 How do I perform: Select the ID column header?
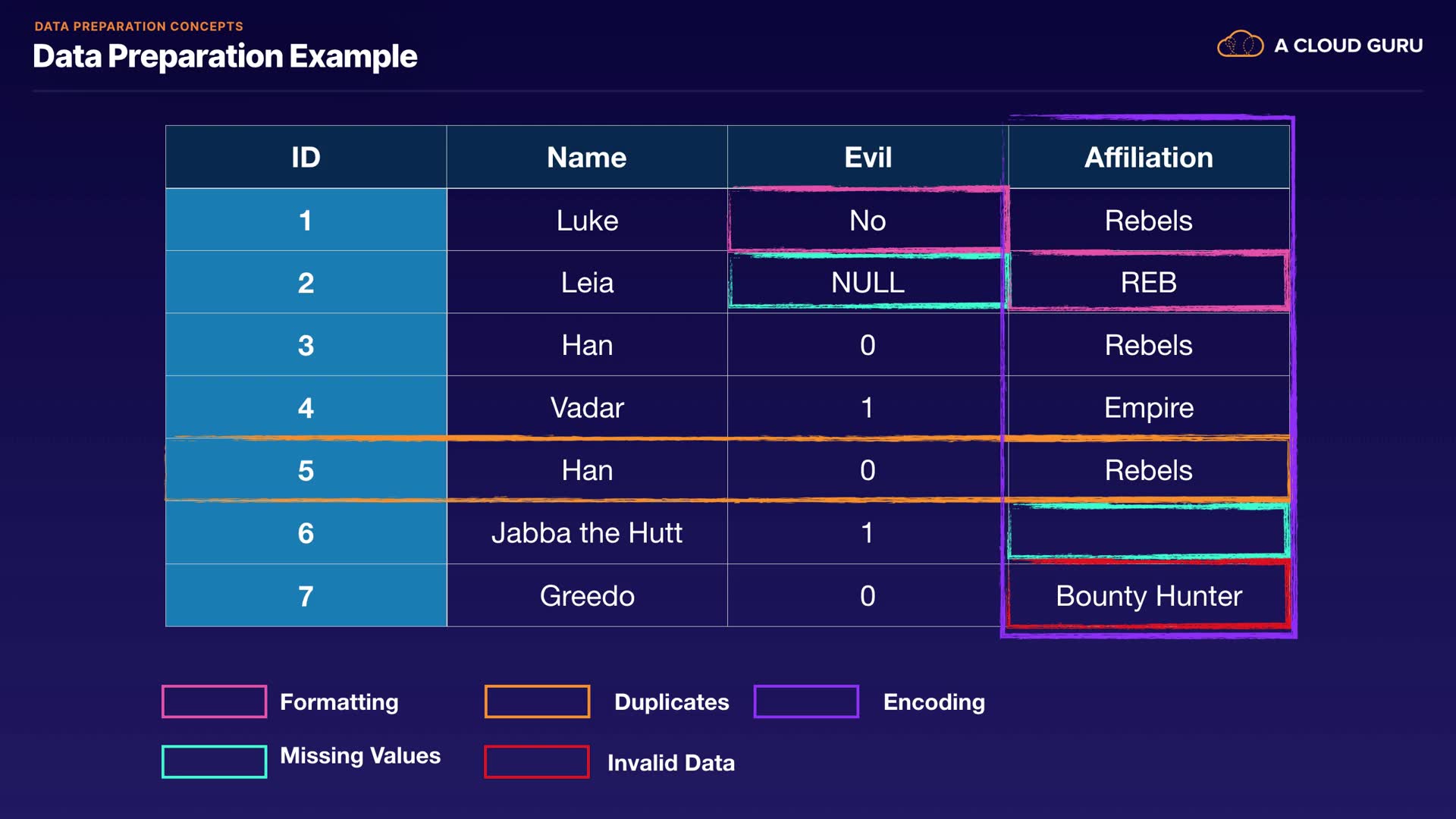point(306,157)
